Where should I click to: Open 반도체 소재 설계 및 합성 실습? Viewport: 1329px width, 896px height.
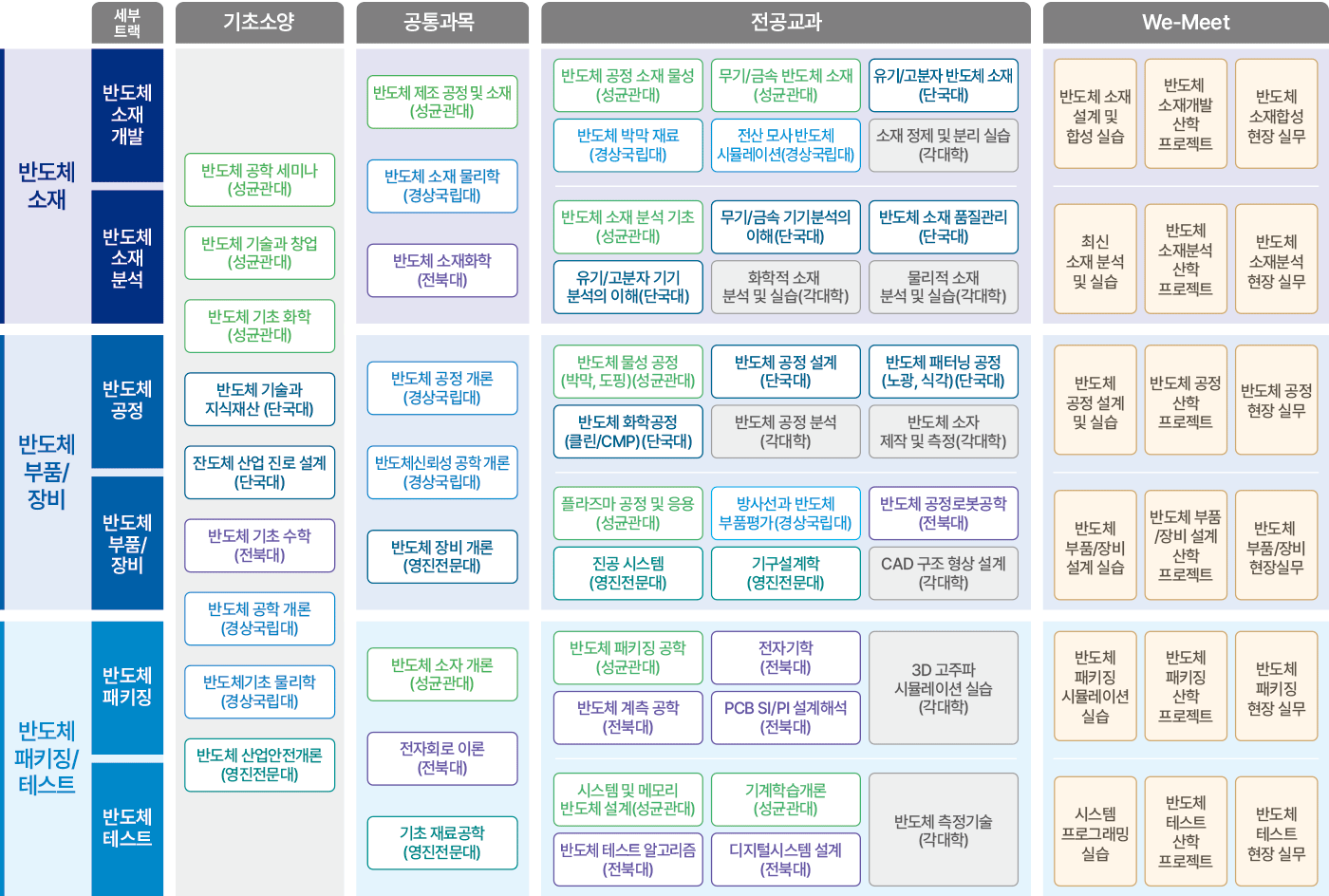(1095, 115)
